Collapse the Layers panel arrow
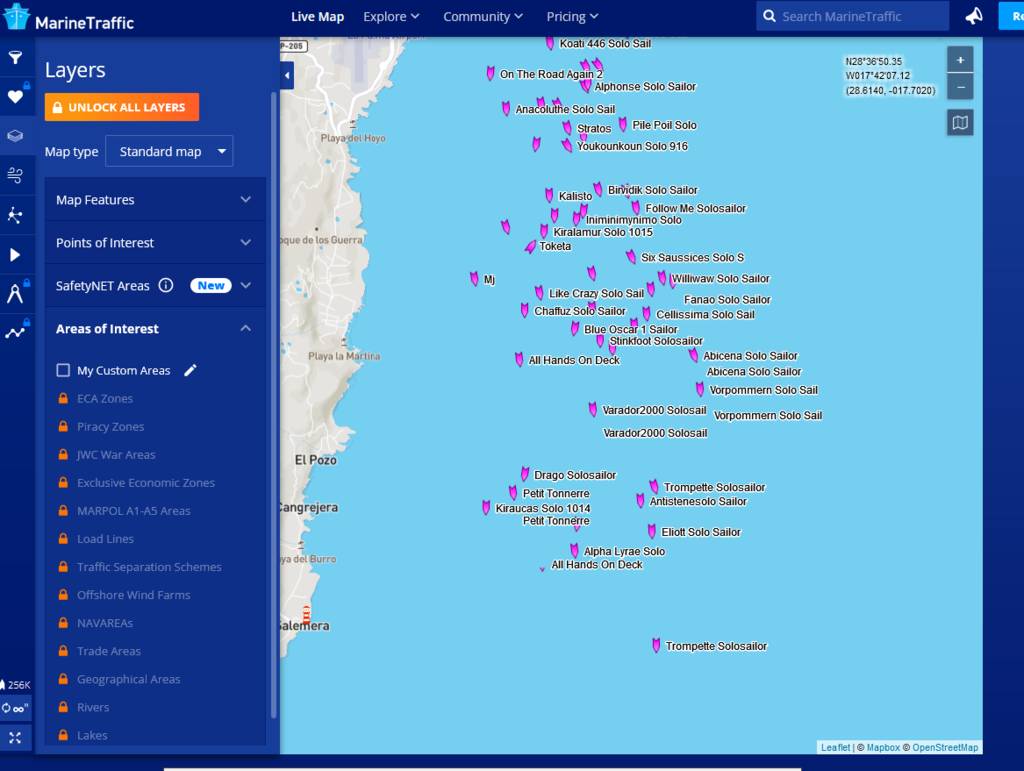The image size is (1024, 771). coord(287,76)
